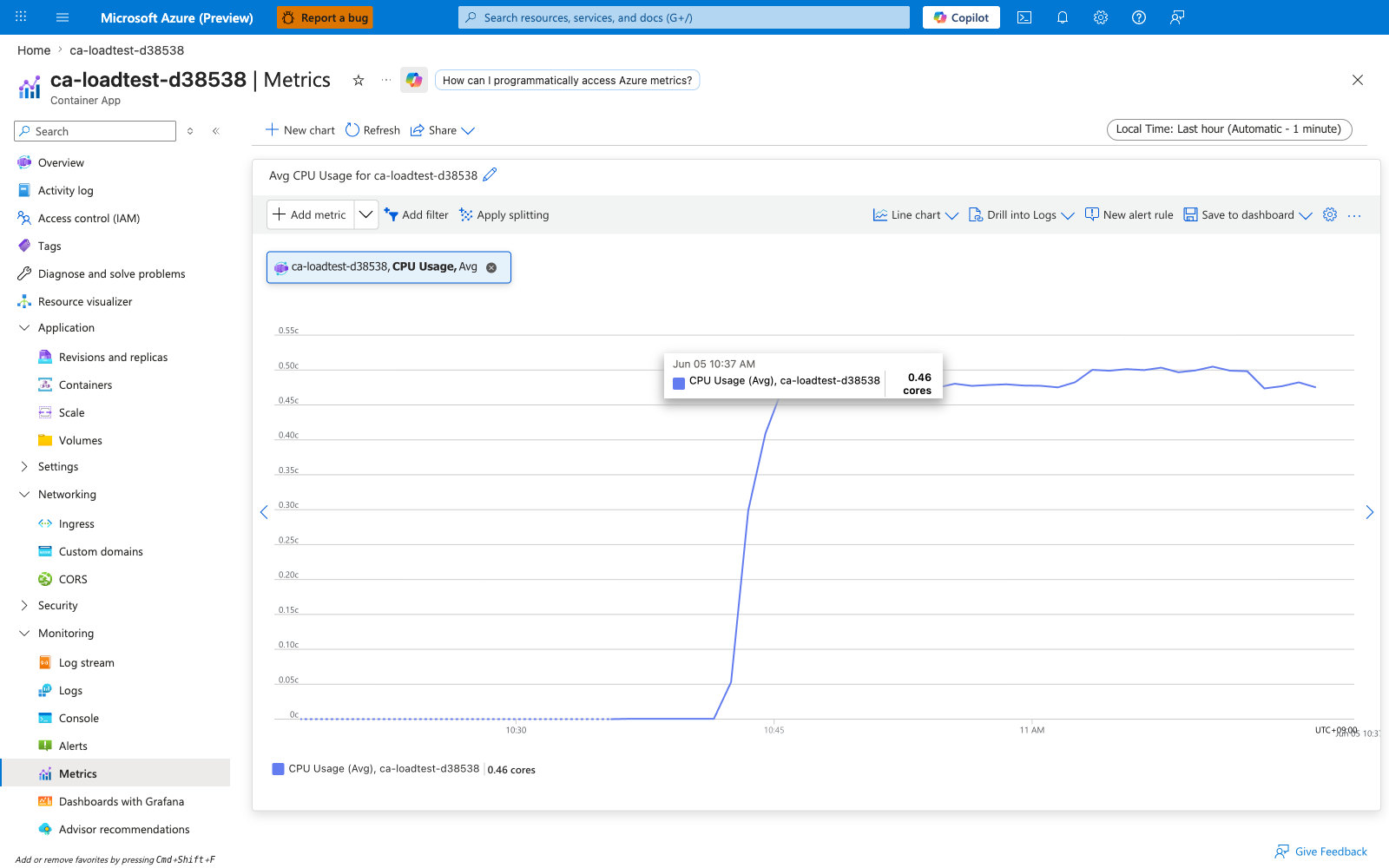
Task: Click New chart
Action: (300, 130)
